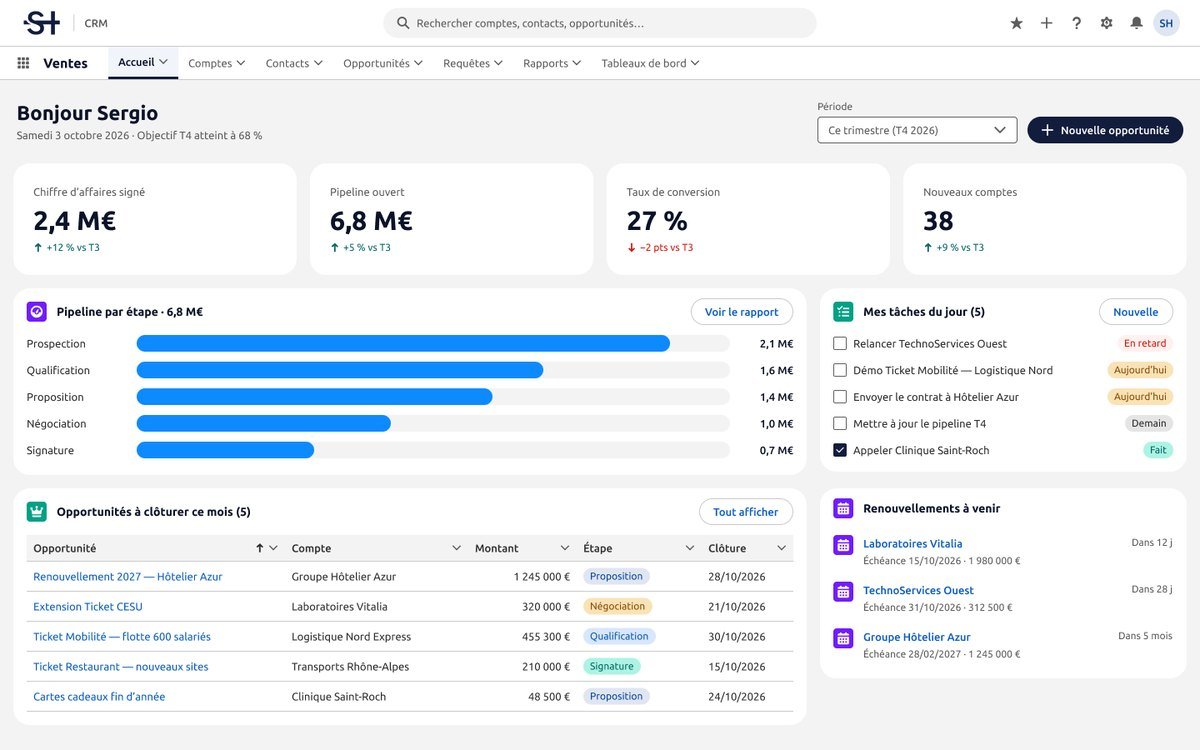The image size is (1200, 750).
Task: Open the help question mark icon
Action: [x=1076, y=23]
